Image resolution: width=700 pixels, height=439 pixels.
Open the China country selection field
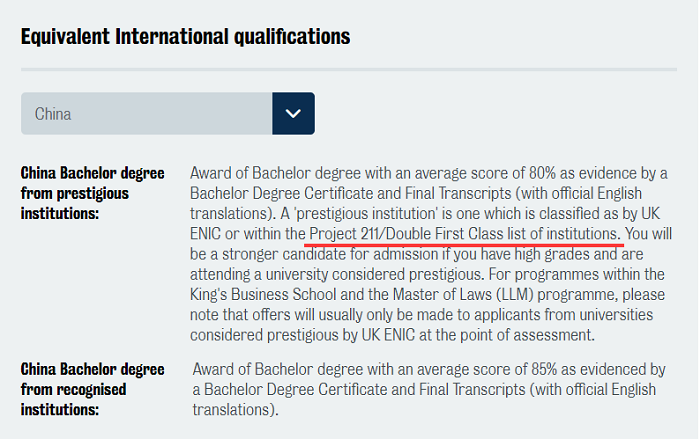click(168, 113)
